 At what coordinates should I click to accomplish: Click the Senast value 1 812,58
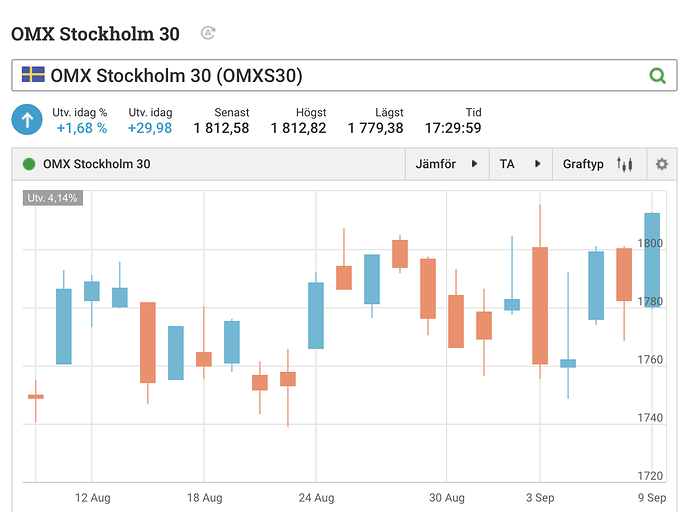[221, 128]
